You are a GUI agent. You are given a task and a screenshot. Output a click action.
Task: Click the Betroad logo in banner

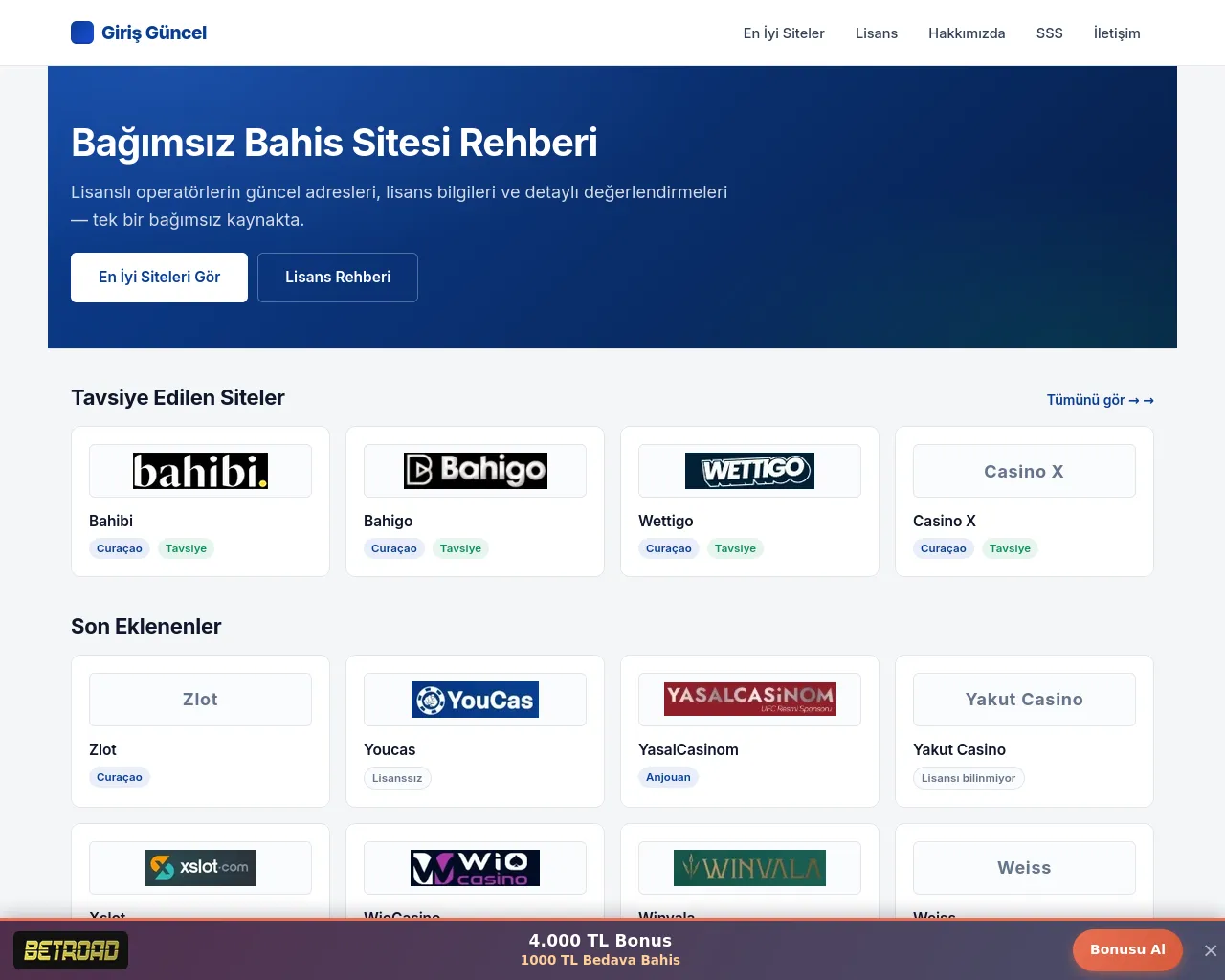pos(71,950)
